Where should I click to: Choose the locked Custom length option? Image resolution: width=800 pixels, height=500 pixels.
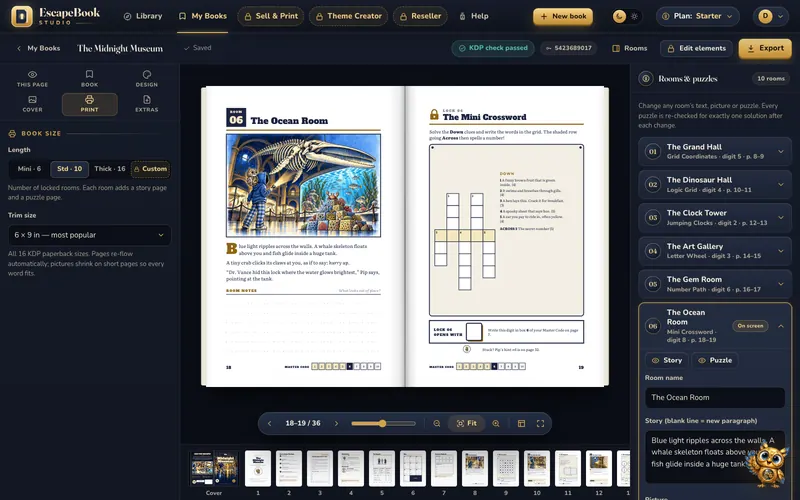(x=151, y=169)
